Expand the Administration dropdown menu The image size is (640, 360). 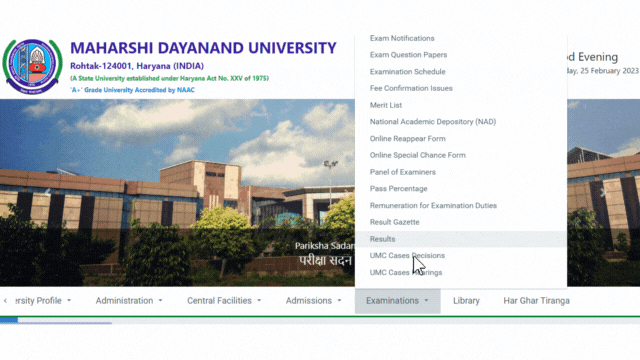[x=129, y=301]
